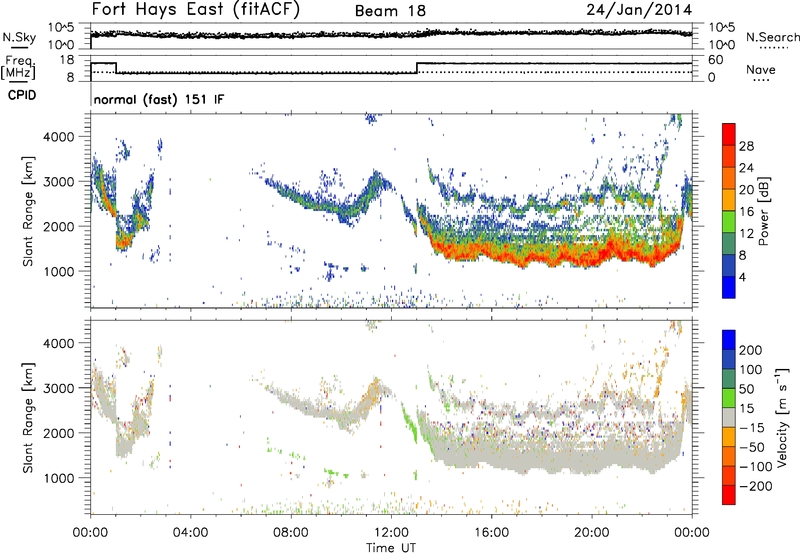Pick the red top segment of Power color bar
Viewport: 800px width, 554px height.
(x=729, y=134)
